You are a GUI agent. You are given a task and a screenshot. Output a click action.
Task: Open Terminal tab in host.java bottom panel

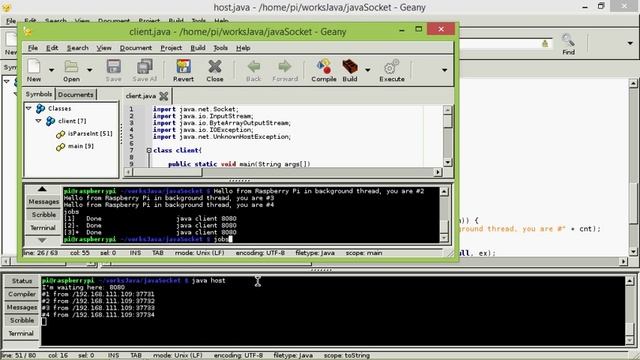pyautogui.click(x=21, y=333)
